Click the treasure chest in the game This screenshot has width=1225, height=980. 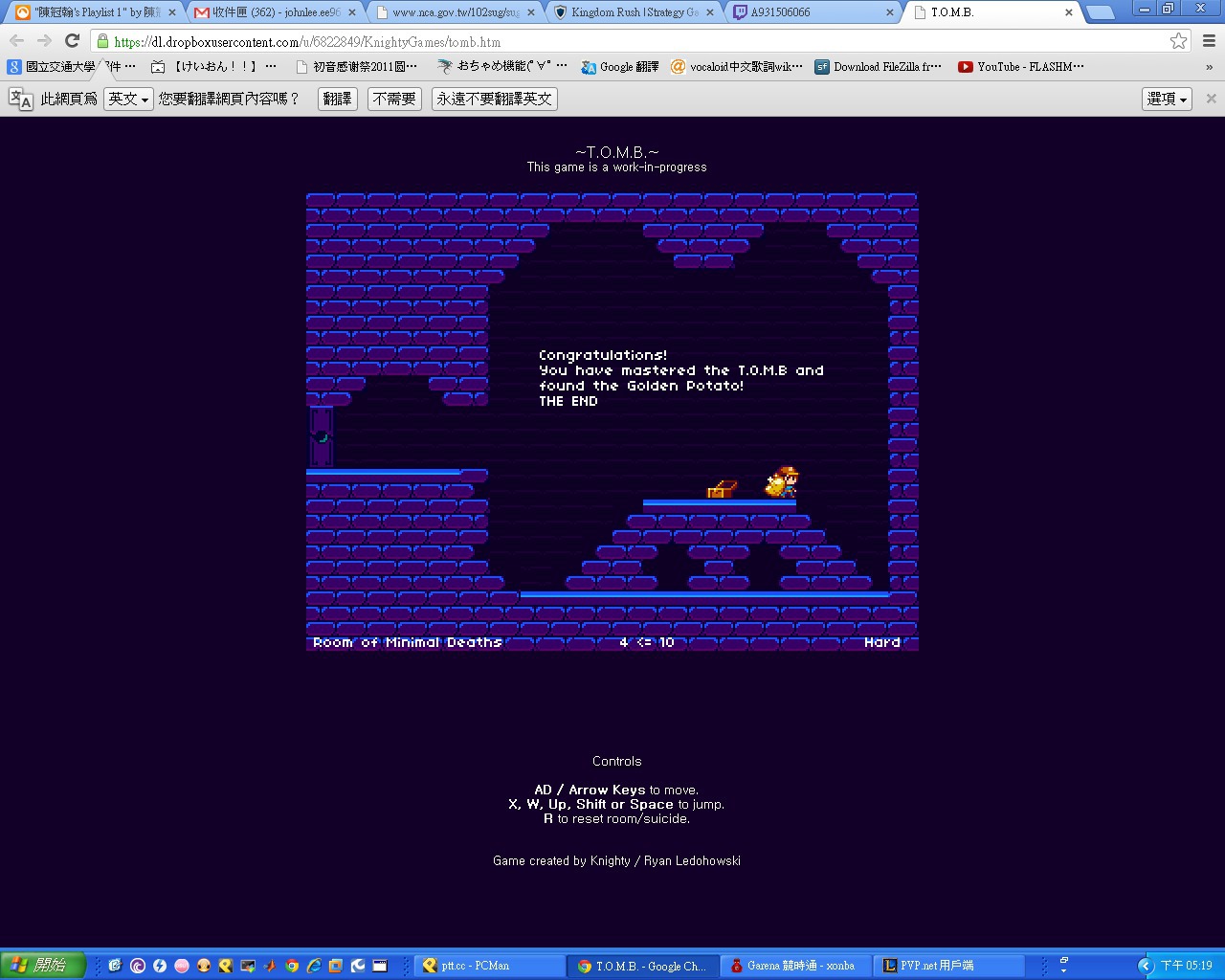click(x=722, y=490)
